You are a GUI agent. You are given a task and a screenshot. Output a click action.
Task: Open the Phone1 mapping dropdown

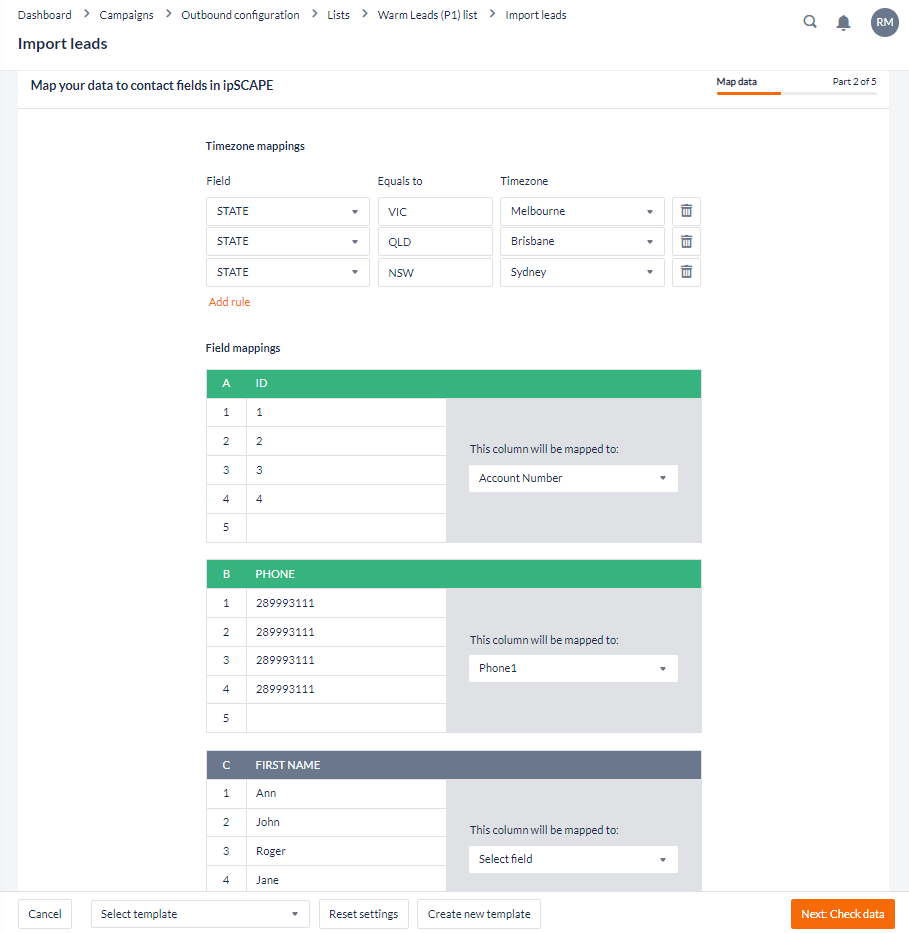click(573, 668)
